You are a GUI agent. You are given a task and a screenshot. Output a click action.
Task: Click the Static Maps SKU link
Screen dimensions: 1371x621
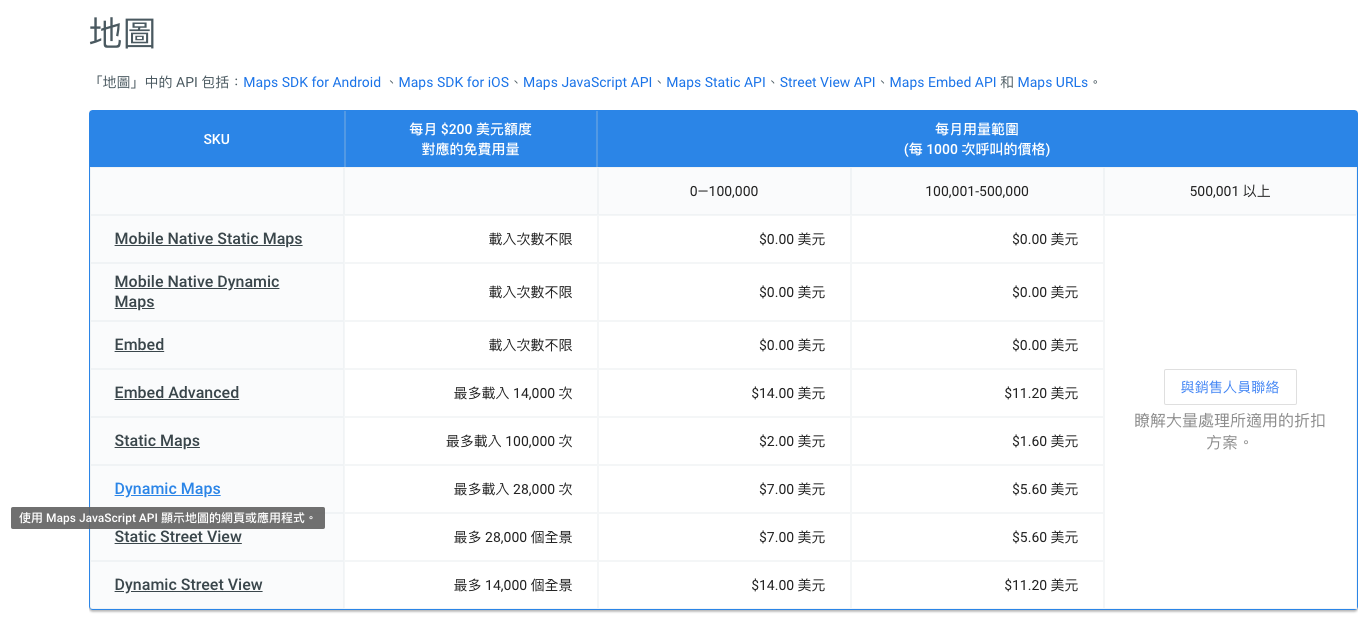pyautogui.click(x=157, y=441)
